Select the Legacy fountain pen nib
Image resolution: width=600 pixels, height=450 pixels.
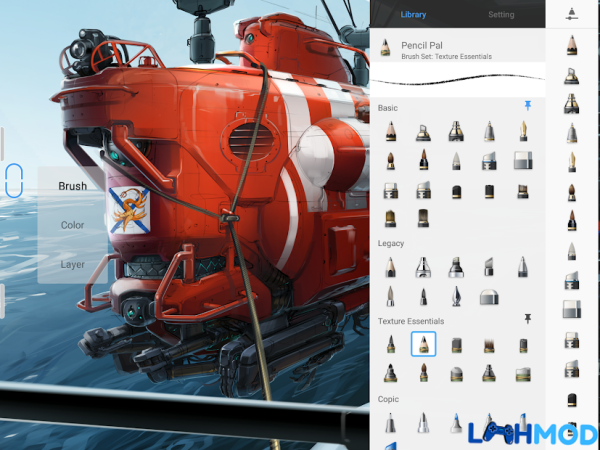456,297
